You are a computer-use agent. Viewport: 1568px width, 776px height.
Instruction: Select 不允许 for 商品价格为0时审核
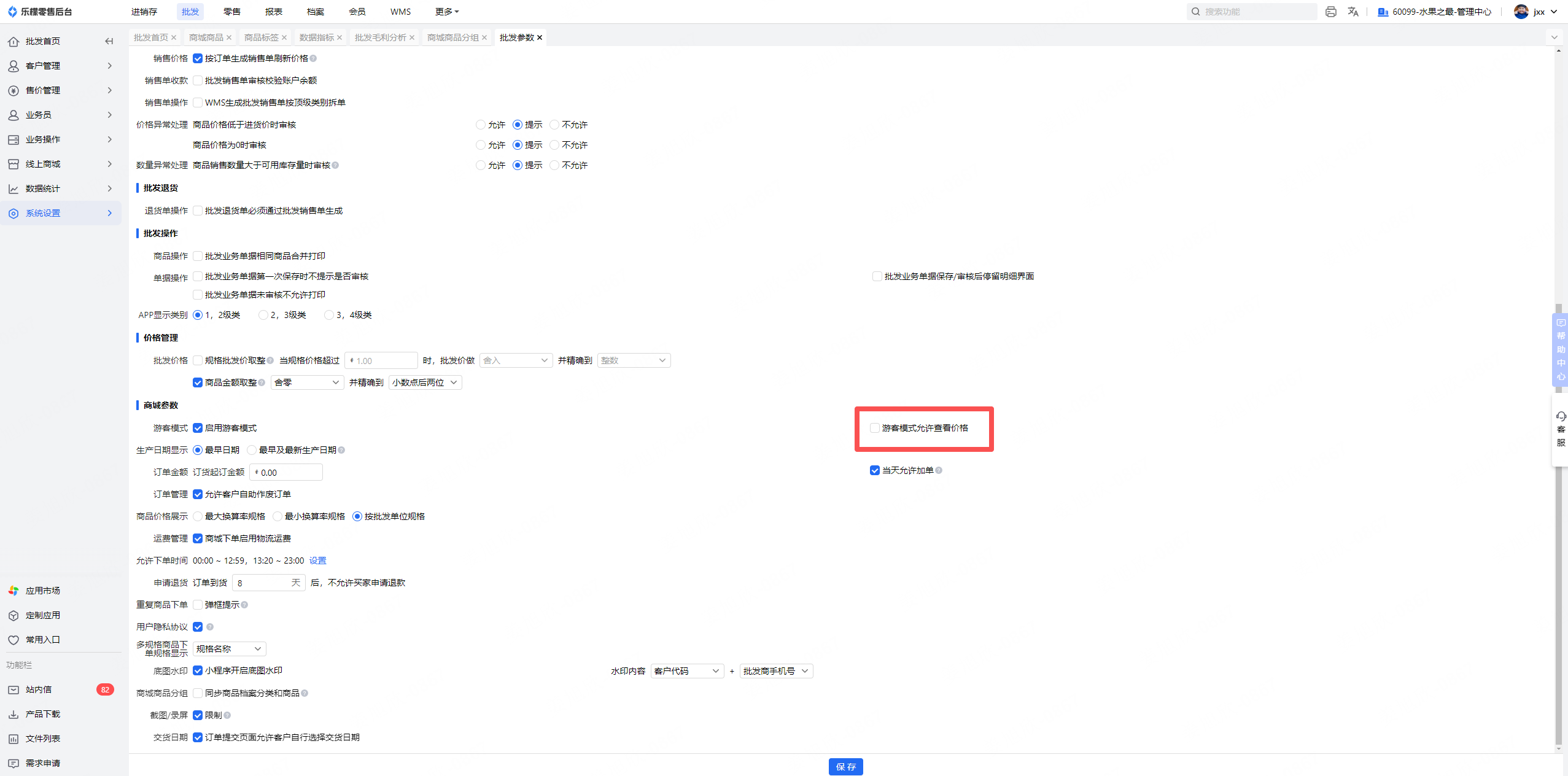(554, 145)
